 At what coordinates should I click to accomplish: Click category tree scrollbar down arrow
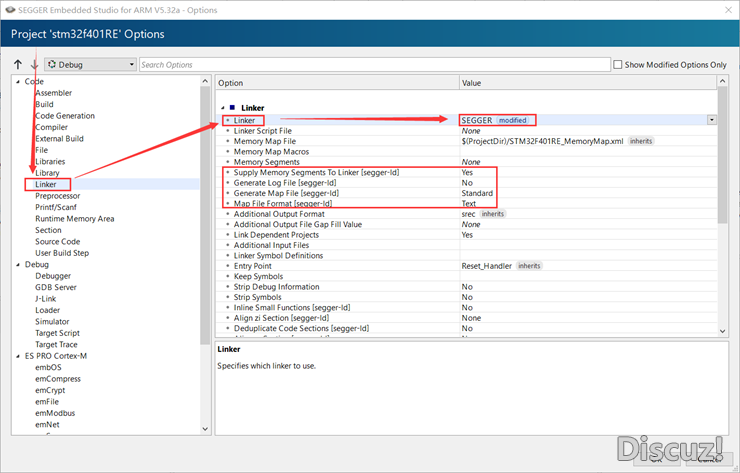tap(205, 429)
